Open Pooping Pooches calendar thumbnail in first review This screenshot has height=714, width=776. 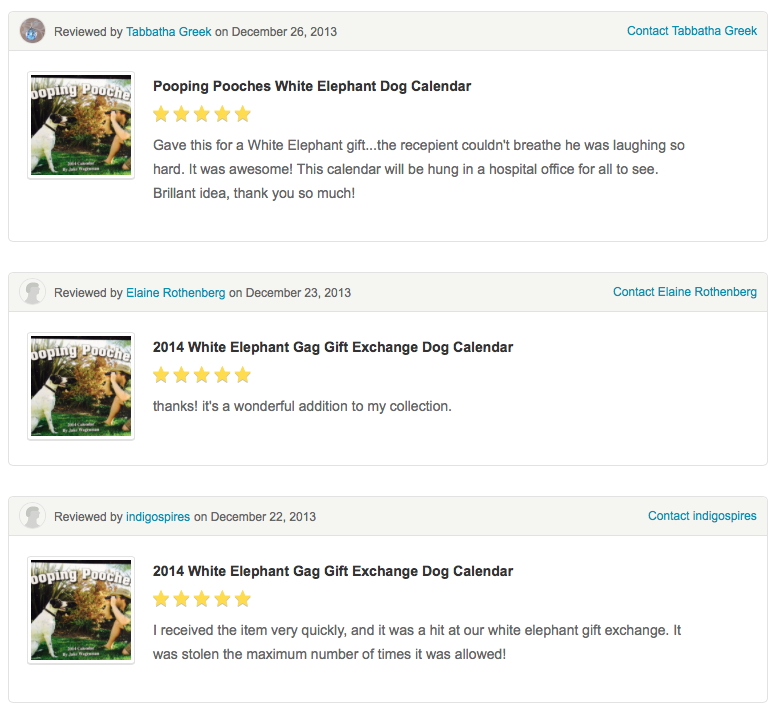pyautogui.click(x=81, y=125)
